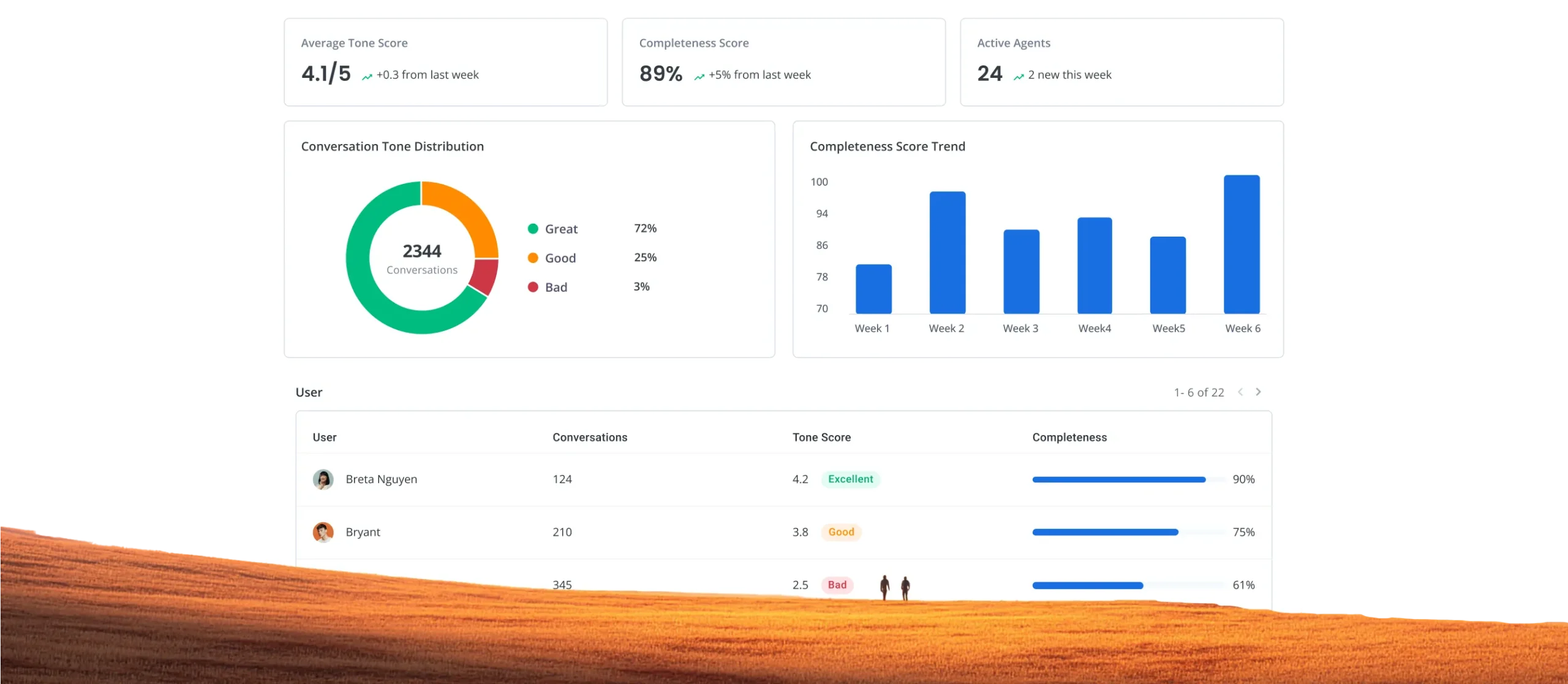Select the red Bad legend dot
1568x684 pixels.
(533, 287)
